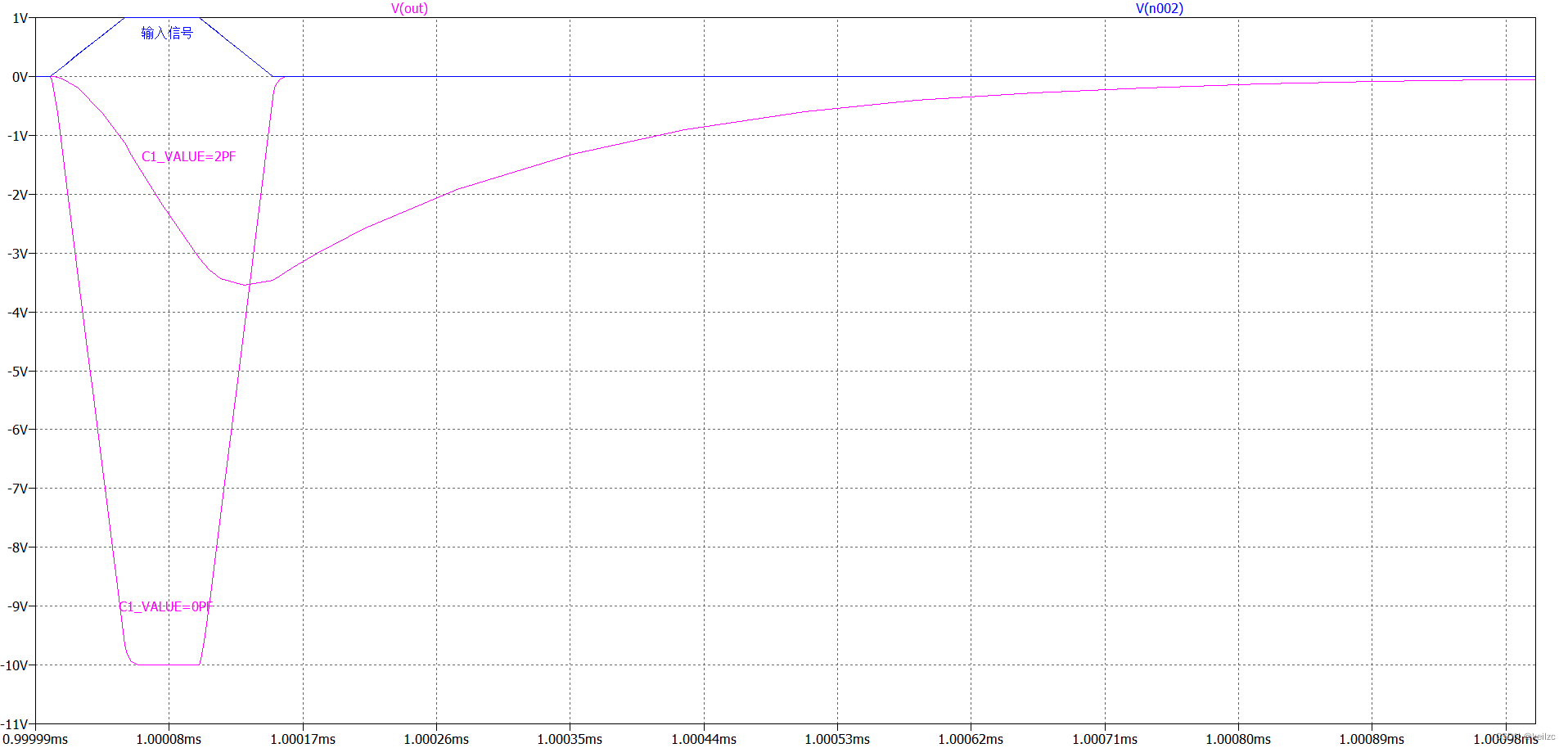Click the -1V vertical axis label
The width and height of the screenshot is (1568, 748).
[x=18, y=136]
